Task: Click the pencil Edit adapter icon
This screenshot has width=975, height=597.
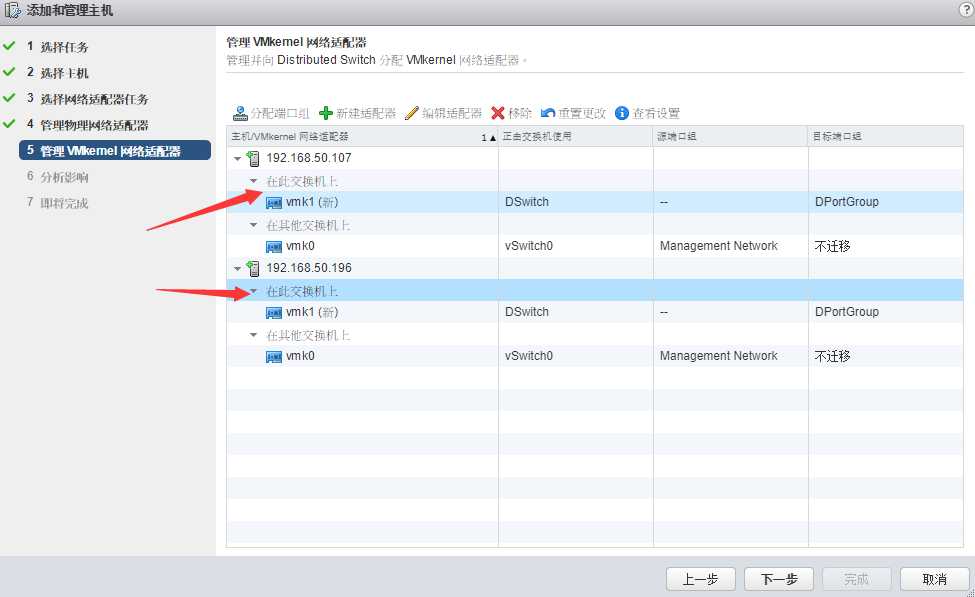Action: point(412,113)
